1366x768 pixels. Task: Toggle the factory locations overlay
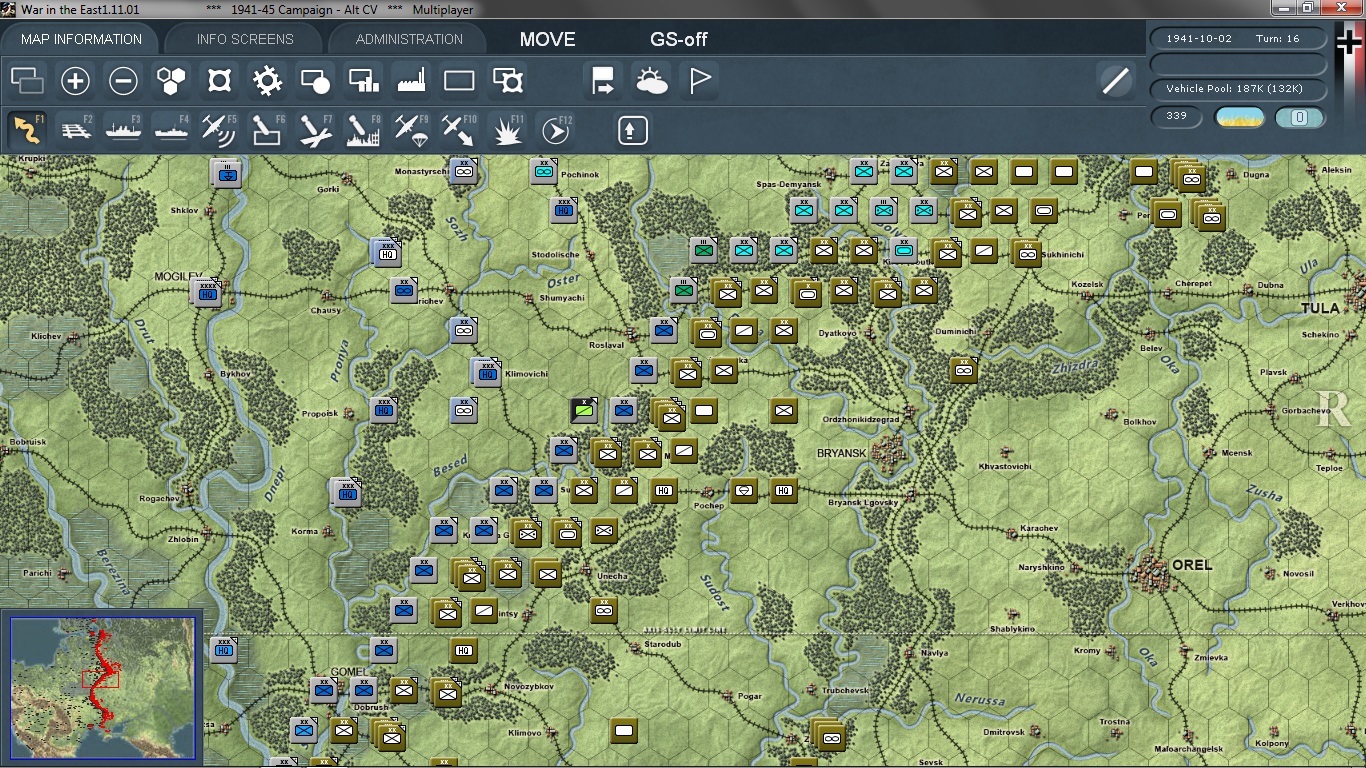411,81
